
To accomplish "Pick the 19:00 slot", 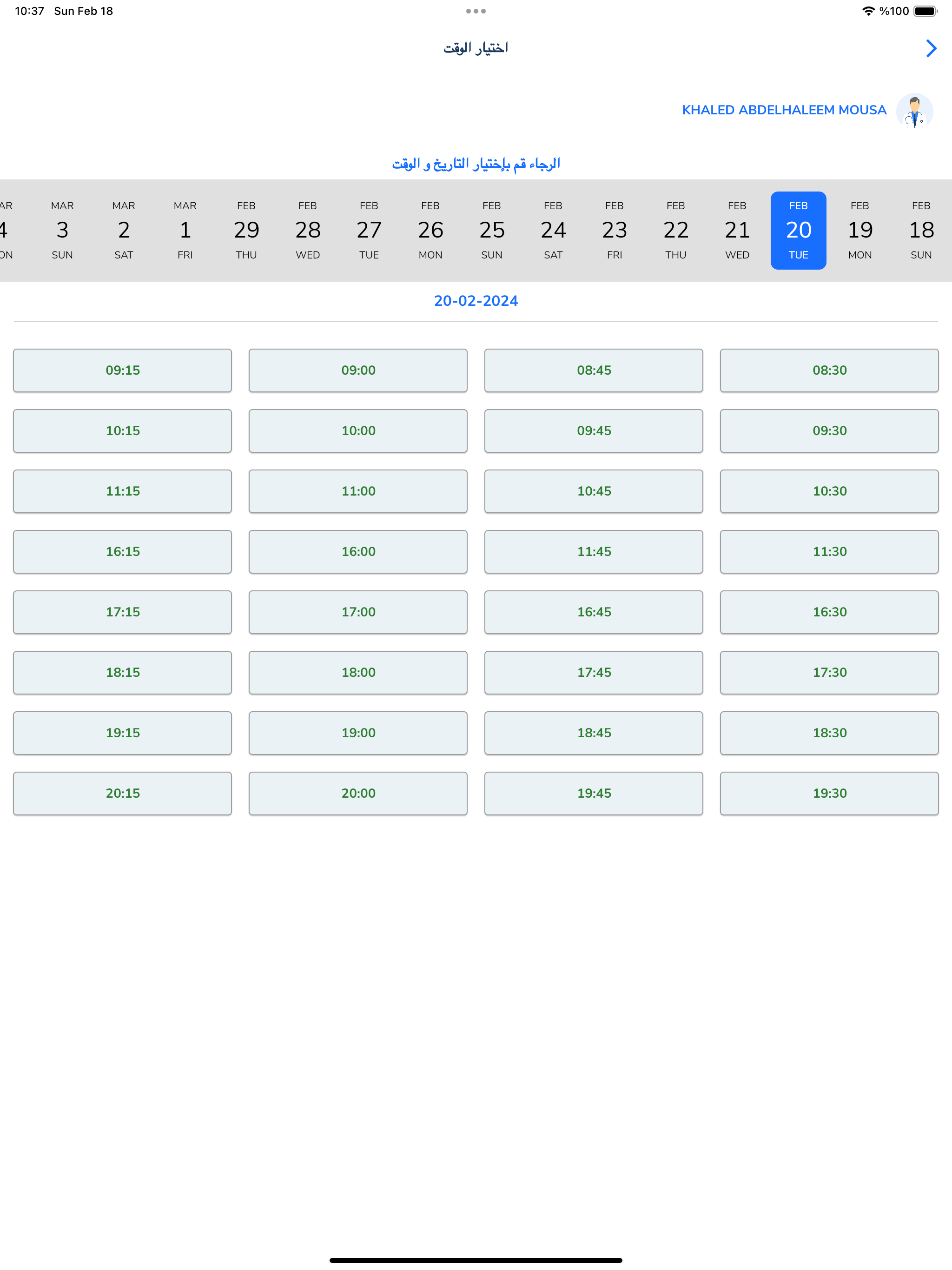I will tap(358, 733).
